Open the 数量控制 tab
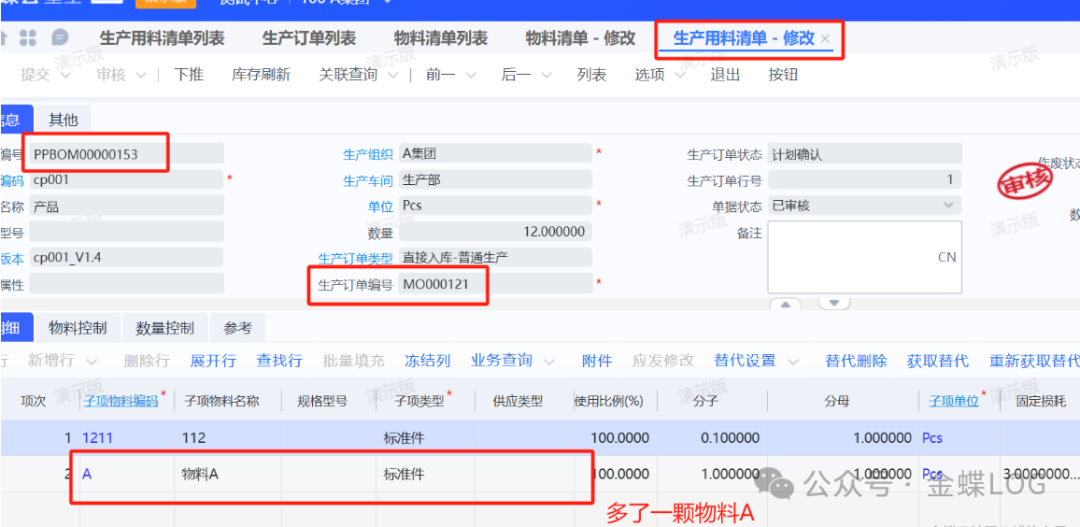The width and height of the screenshot is (1080, 527). point(165,328)
